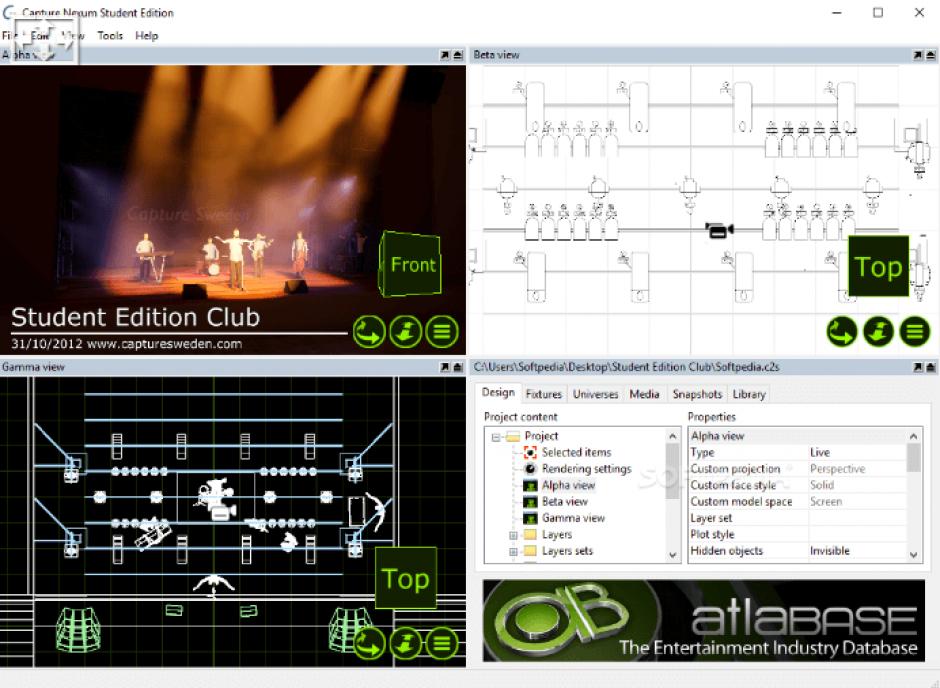Click the Custom model space value Screen
Viewport: 940px width, 688px height.
pos(826,502)
